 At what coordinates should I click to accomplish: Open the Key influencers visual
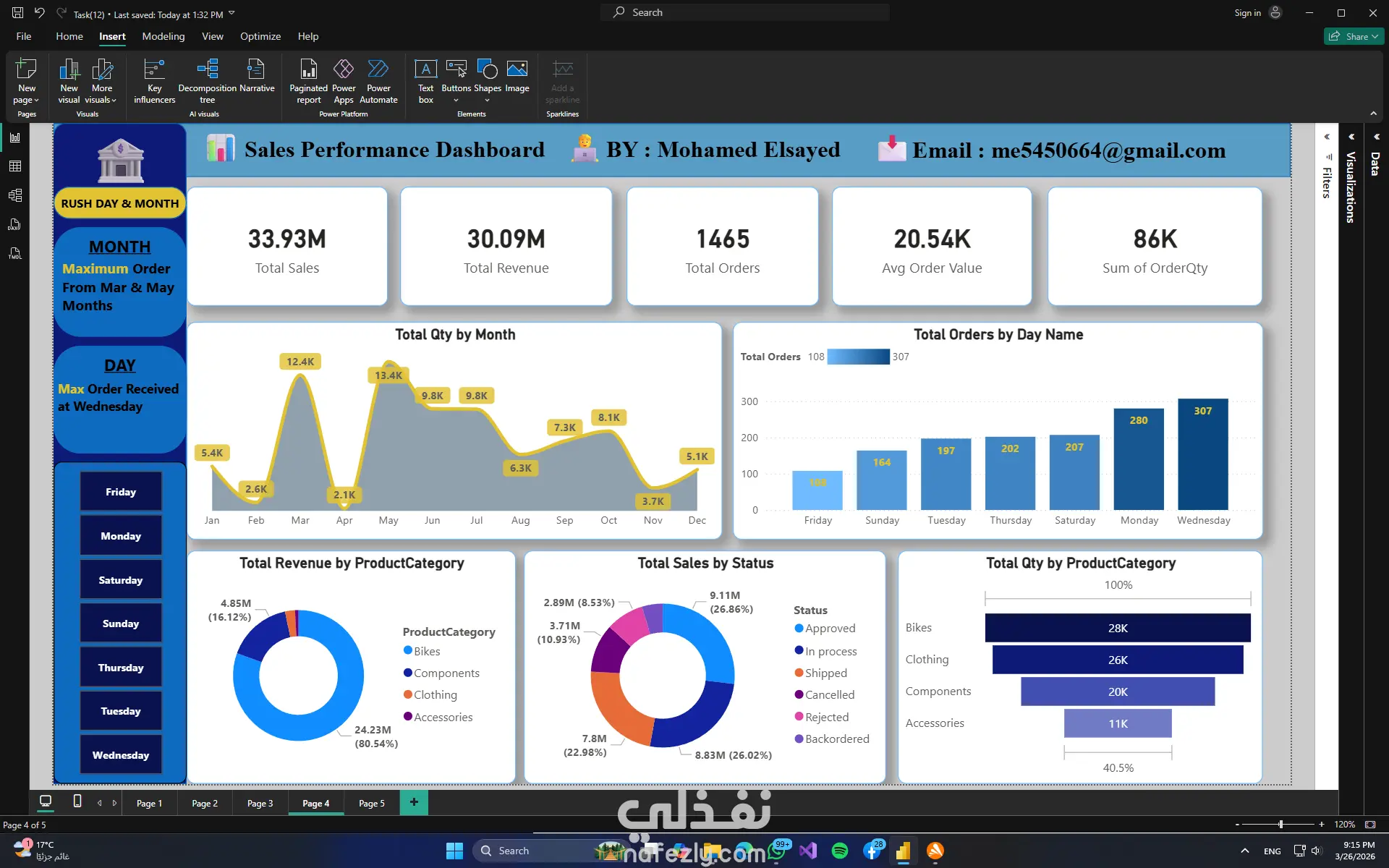pos(154,81)
